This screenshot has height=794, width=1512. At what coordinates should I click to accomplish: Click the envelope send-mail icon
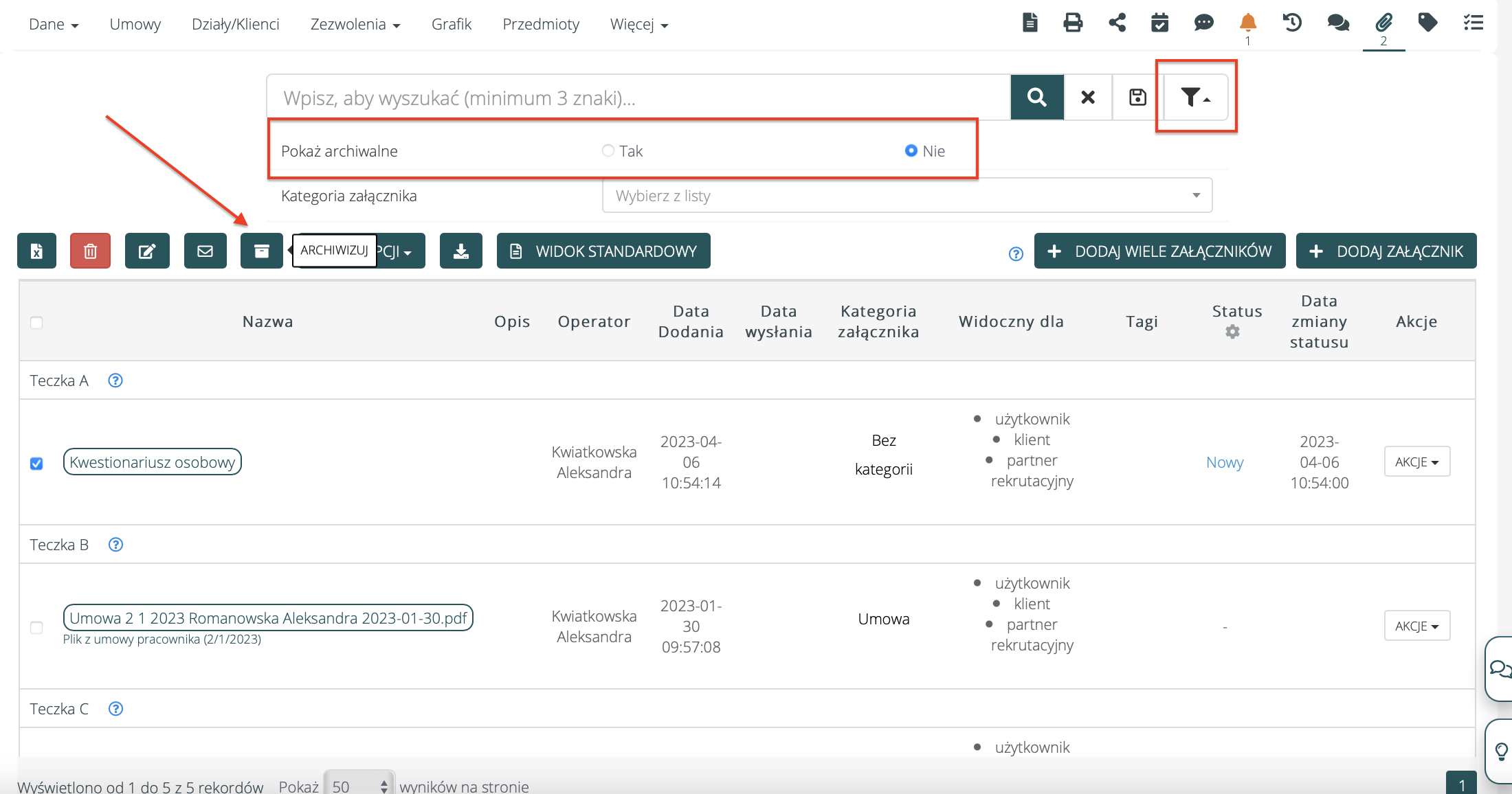tap(205, 251)
